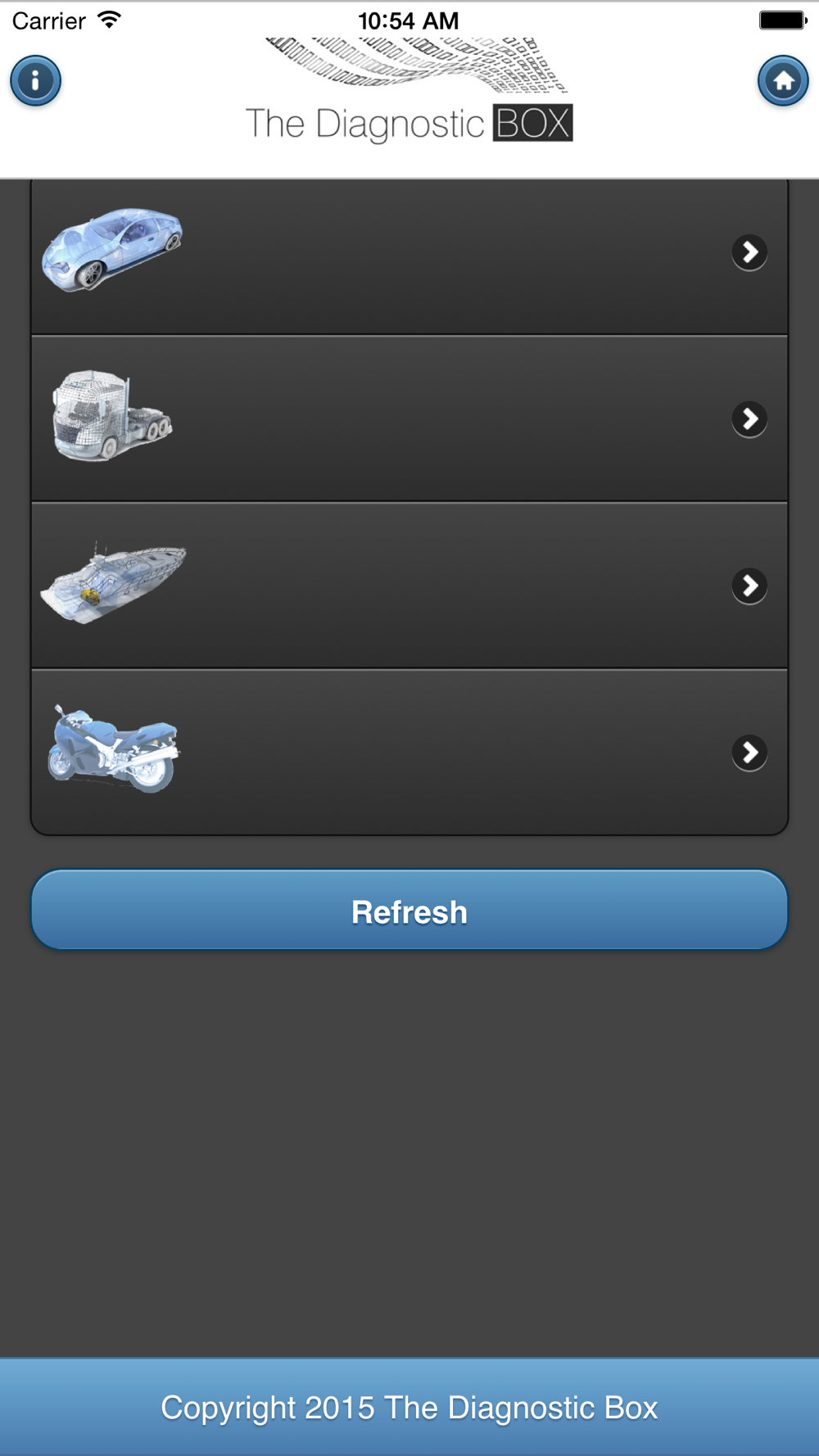The width and height of the screenshot is (819, 1456).
Task: Select the blue motorcycle image
Action: tap(113, 748)
